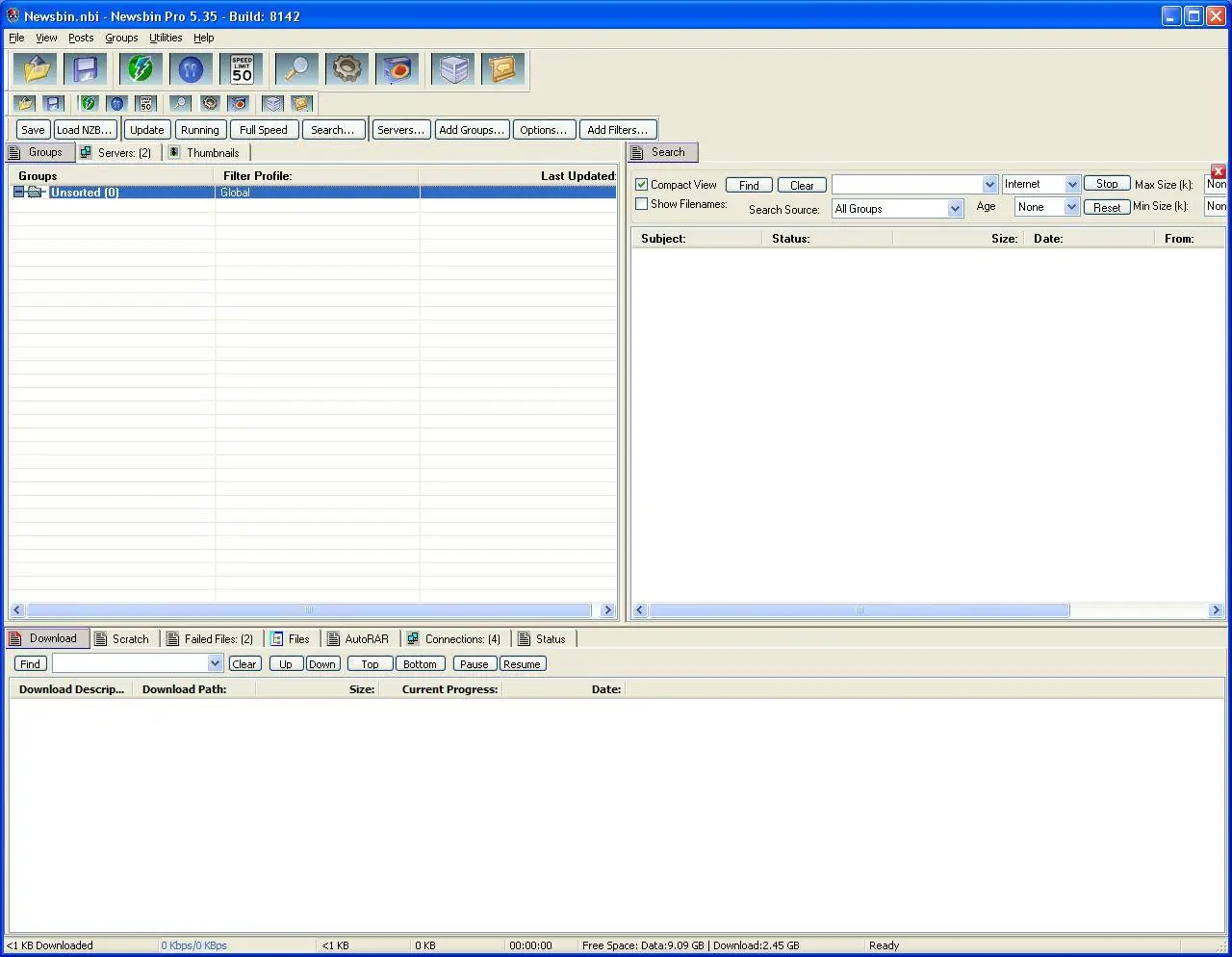
Task: Open the Search Source All Groups dropdown
Action: 955,209
